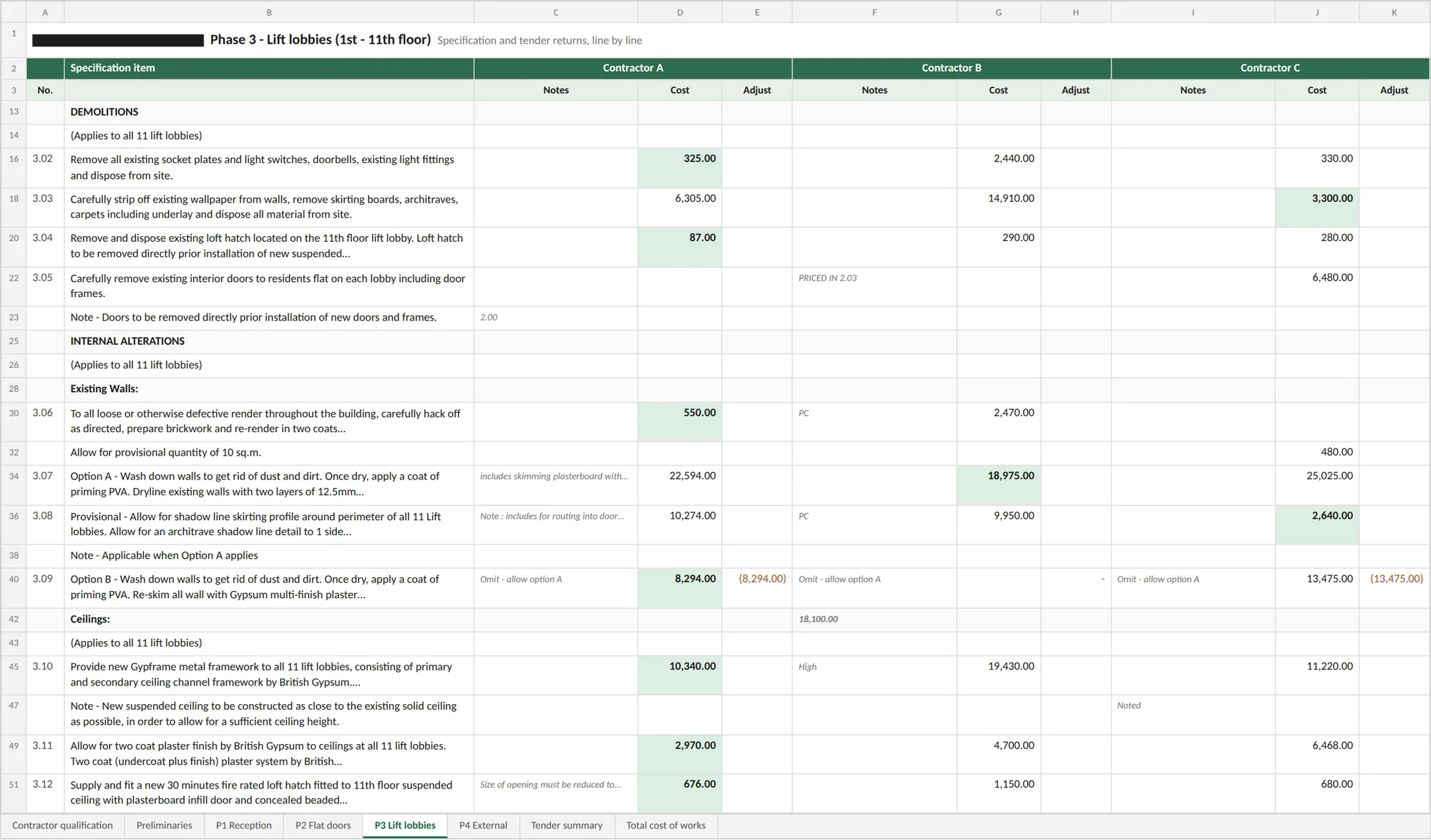
Task: Select Contractor C cost 2,640.00 cell
Action: tap(1317, 524)
